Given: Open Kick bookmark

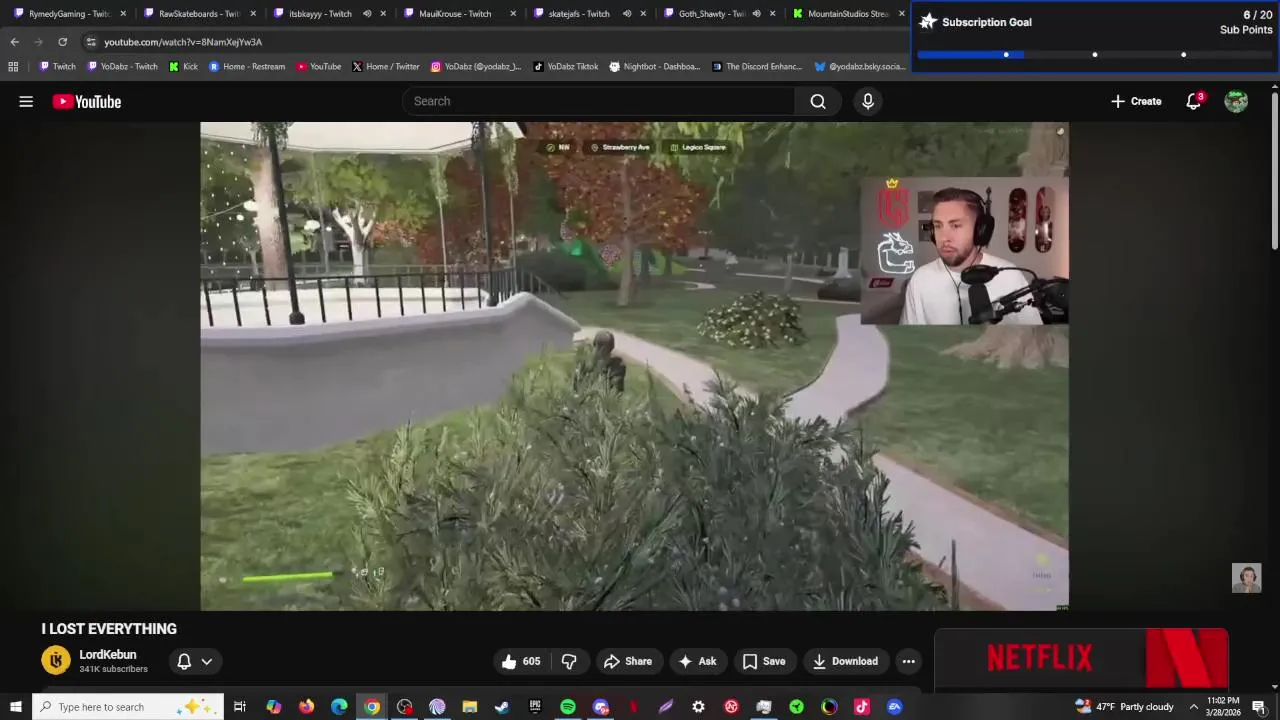Looking at the screenshot, I should (184, 67).
